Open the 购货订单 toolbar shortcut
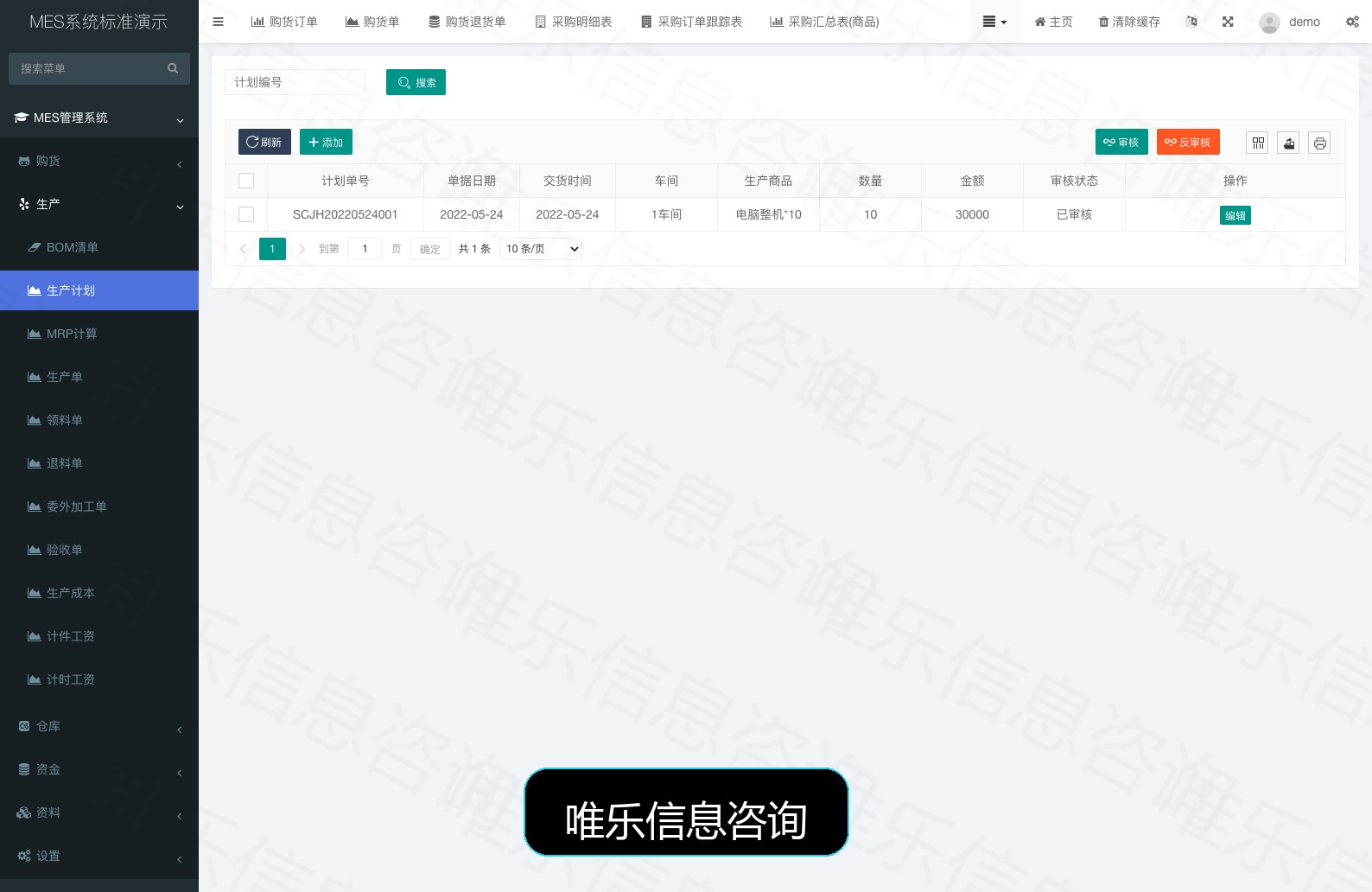Screen dimensions: 1372x892 coord(284,22)
